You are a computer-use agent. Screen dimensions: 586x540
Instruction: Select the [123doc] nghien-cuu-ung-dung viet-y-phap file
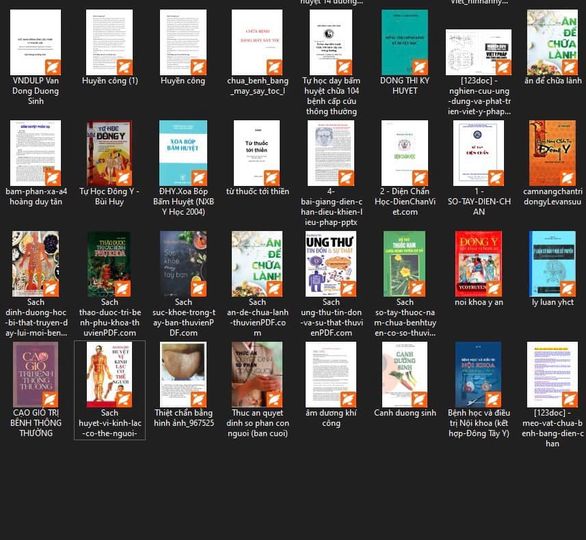coord(479,52)
